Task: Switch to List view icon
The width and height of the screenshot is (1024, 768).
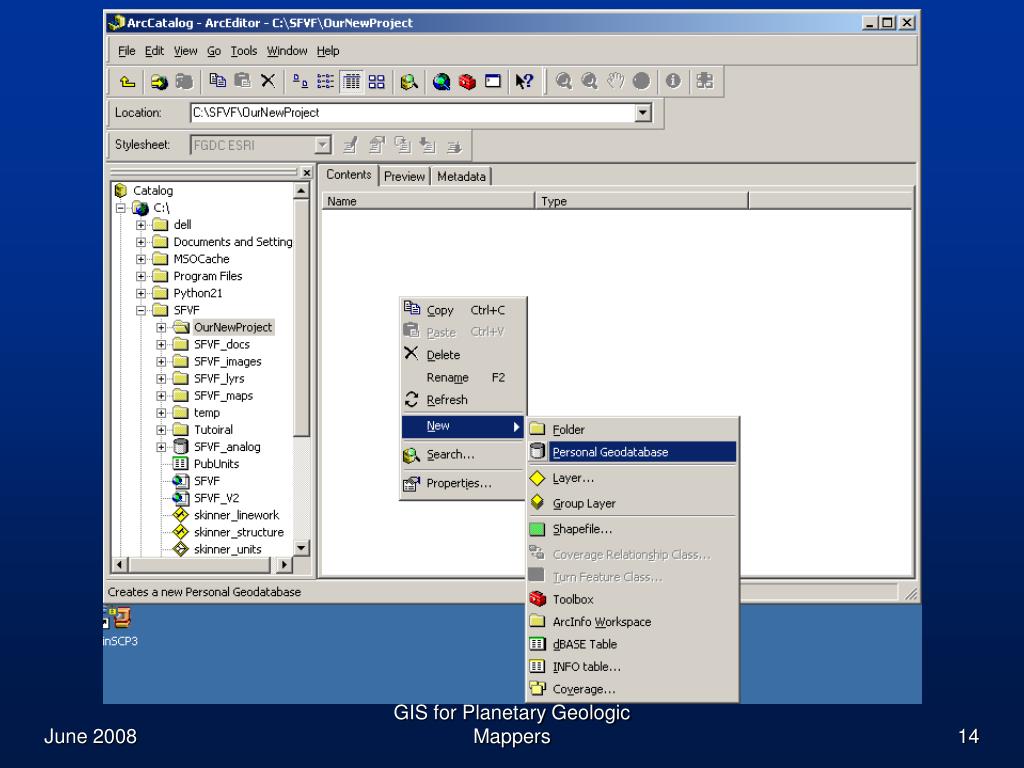Action: 325,82
